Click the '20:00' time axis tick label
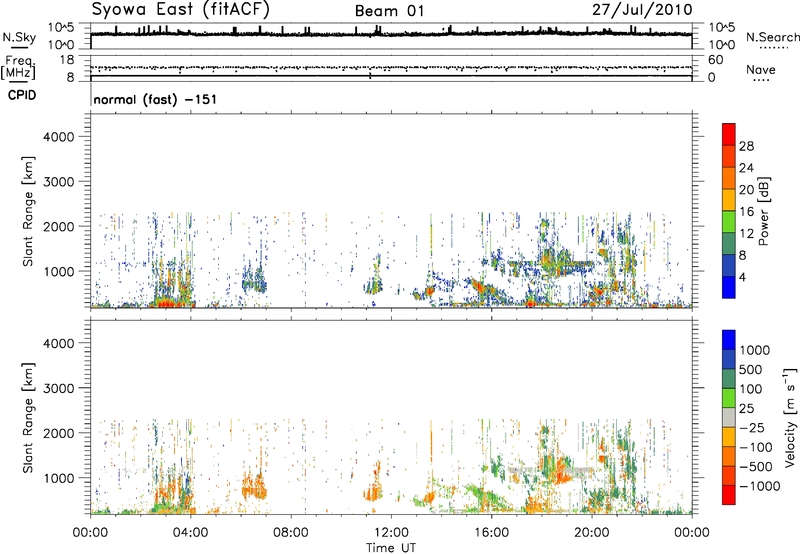This screenshot has width=800, height=554. tap(592, 533)
